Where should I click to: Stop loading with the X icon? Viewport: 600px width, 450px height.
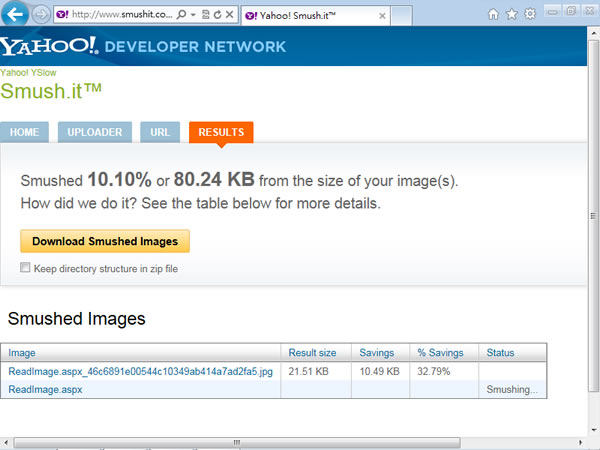(x=230, y=15)
